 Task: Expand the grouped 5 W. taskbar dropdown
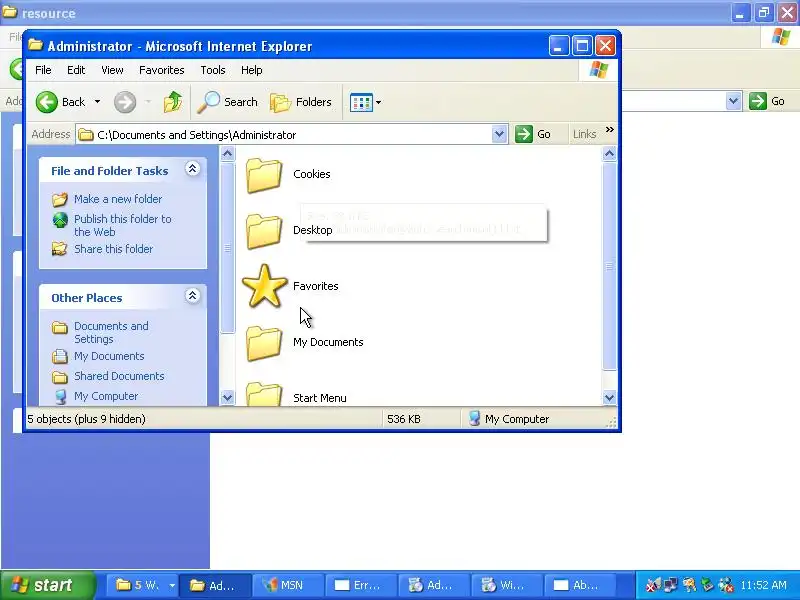point(172,585)
